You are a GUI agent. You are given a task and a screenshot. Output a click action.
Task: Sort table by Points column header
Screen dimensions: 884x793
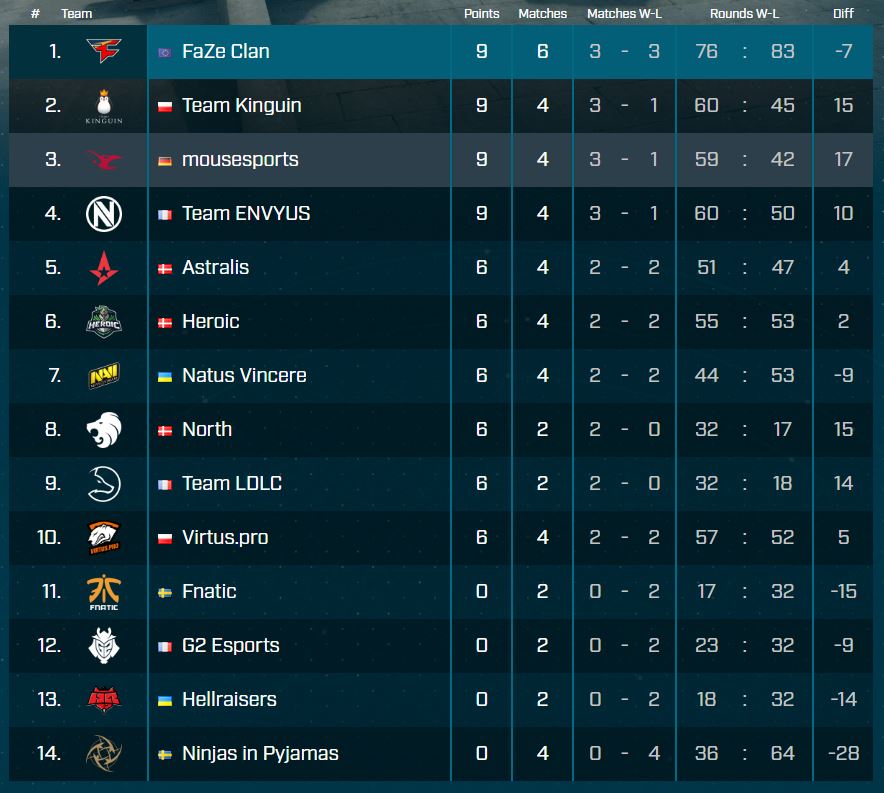(x=482, y=14)
